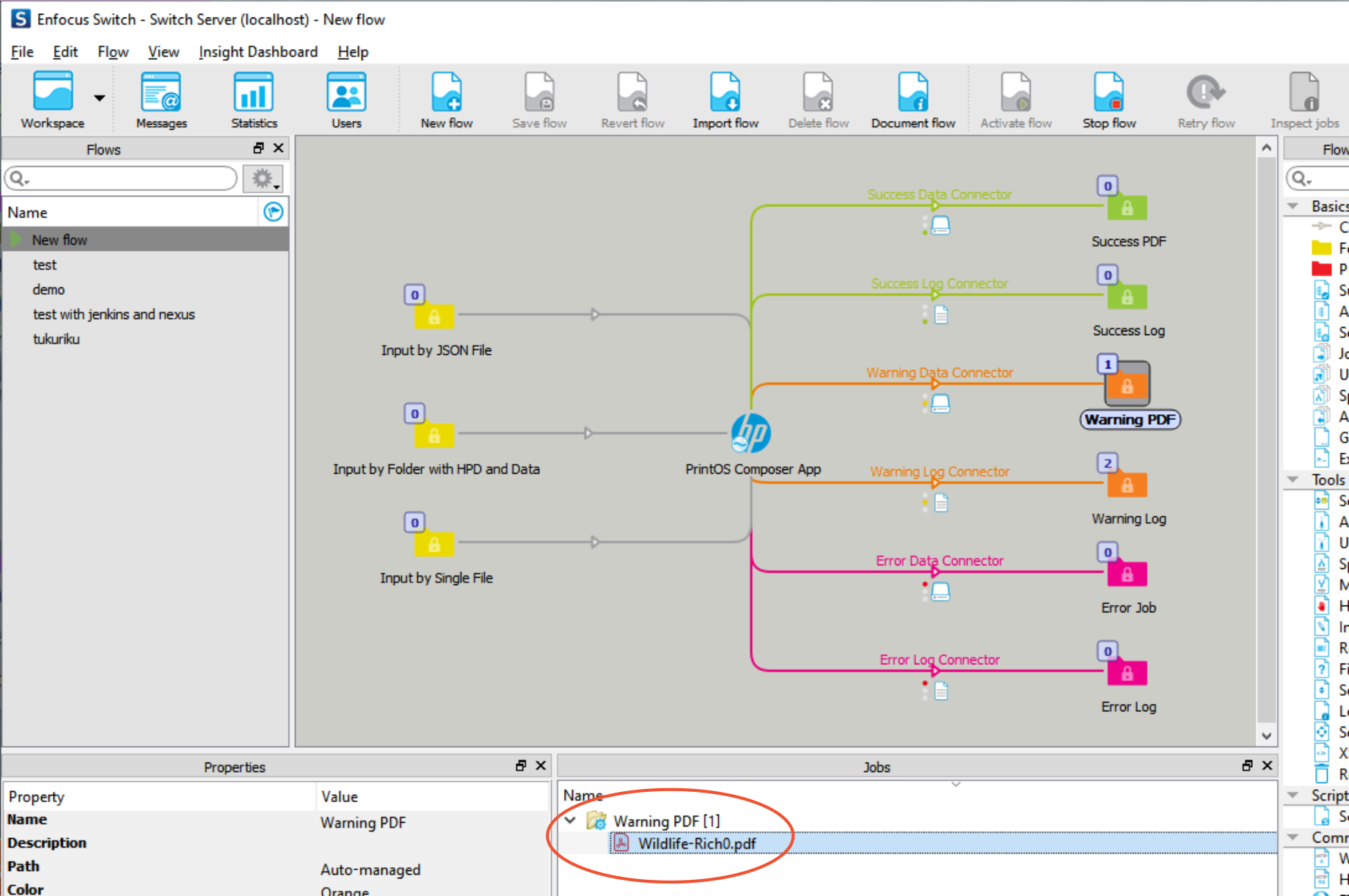Open Messages using its toolbar icon
The height and width of the screenshot is (896, 1349).
(161, 99)
